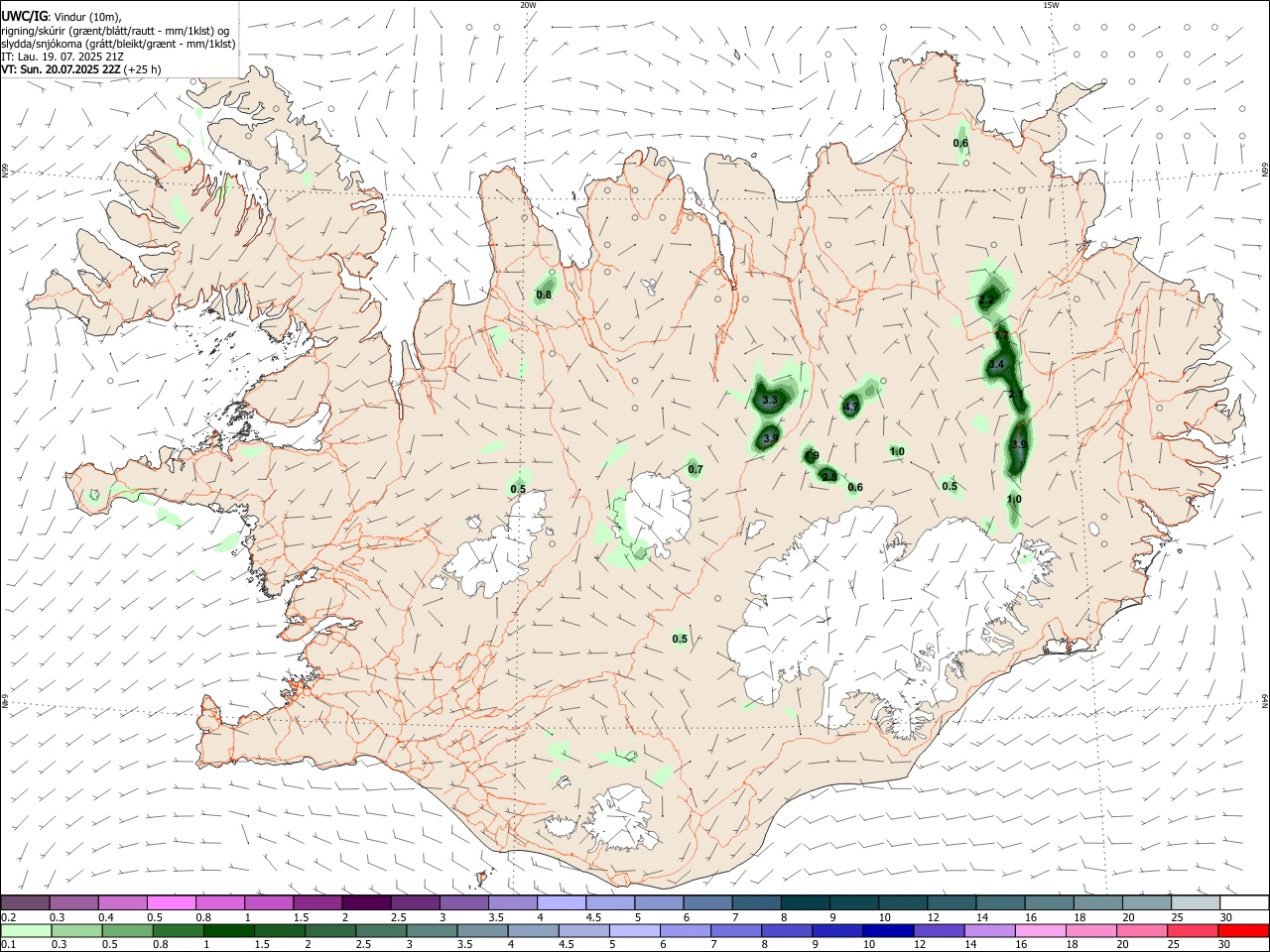Select the white 30 swatch in upper legend row

click(1243, 902)
